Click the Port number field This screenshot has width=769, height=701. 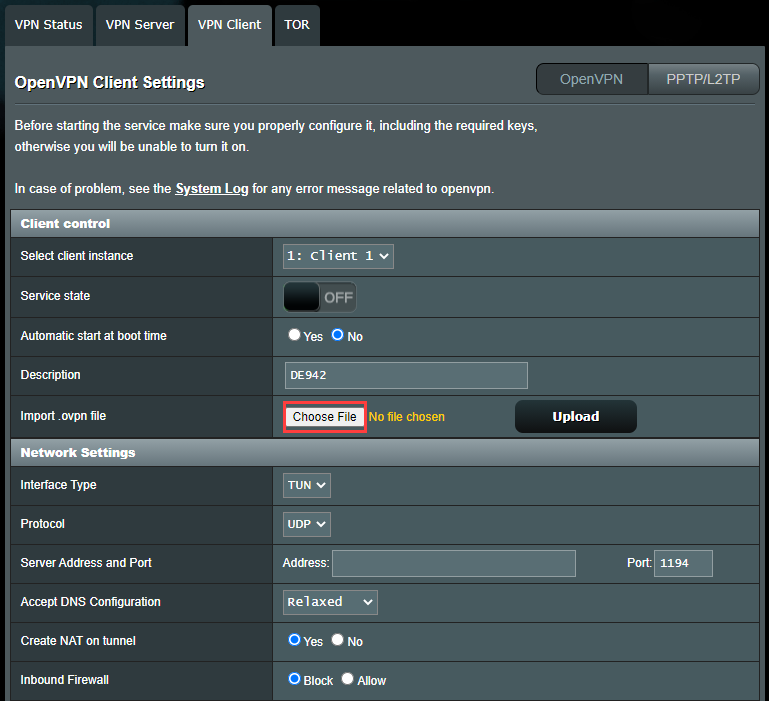683,563
